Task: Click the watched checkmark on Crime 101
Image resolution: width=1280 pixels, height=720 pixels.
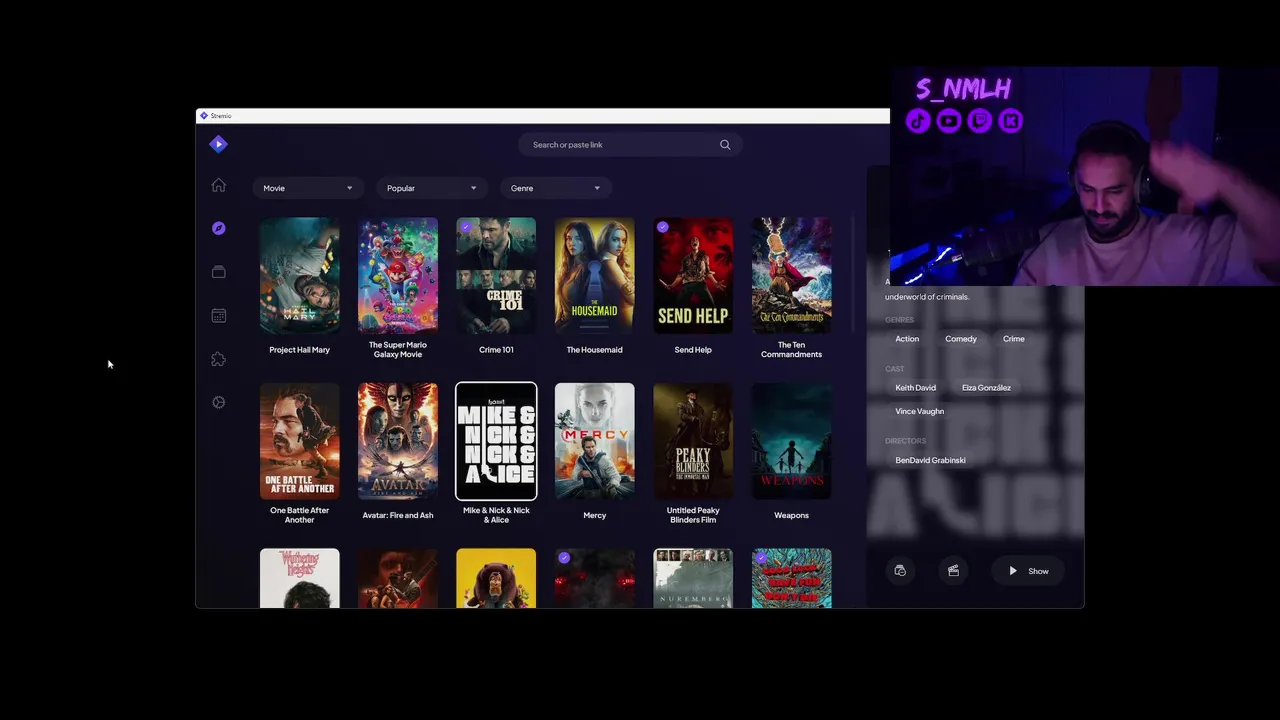Action: [465, 227]
